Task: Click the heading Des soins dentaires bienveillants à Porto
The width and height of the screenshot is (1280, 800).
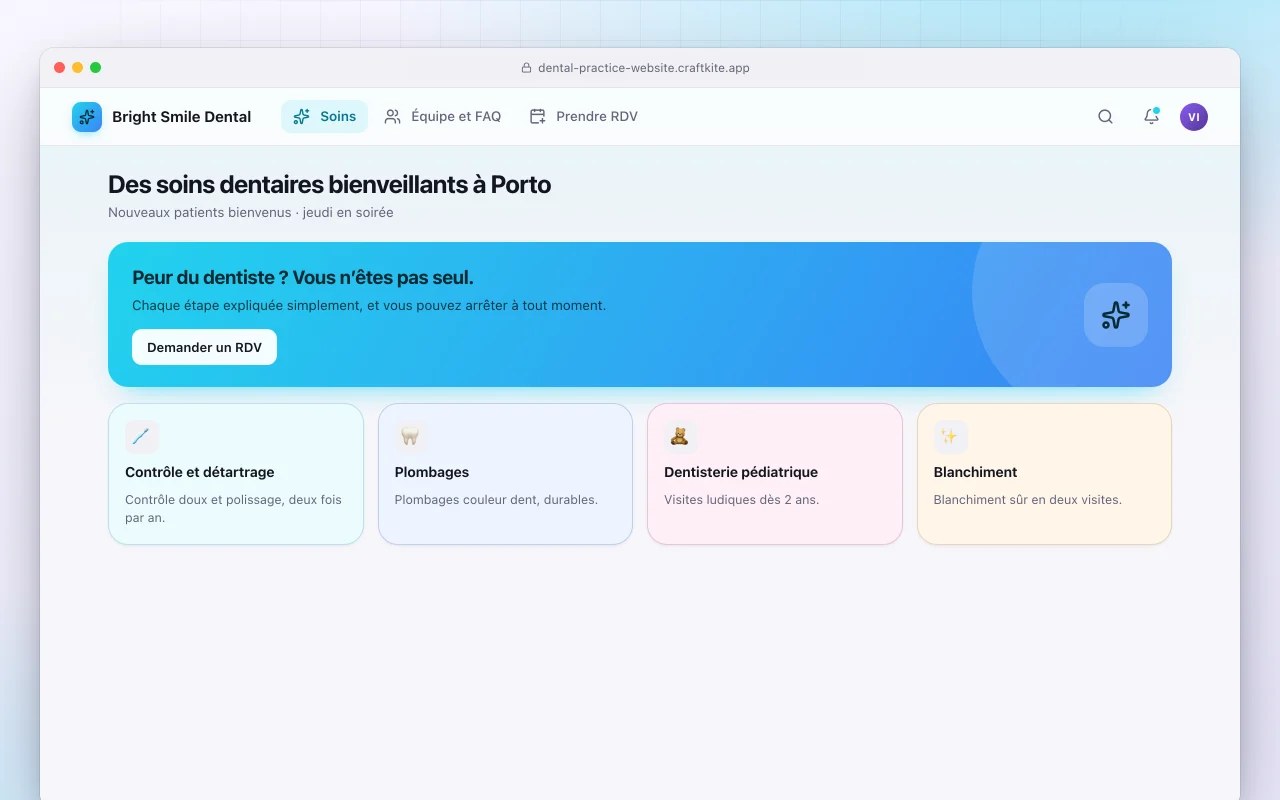Action: 329,185
